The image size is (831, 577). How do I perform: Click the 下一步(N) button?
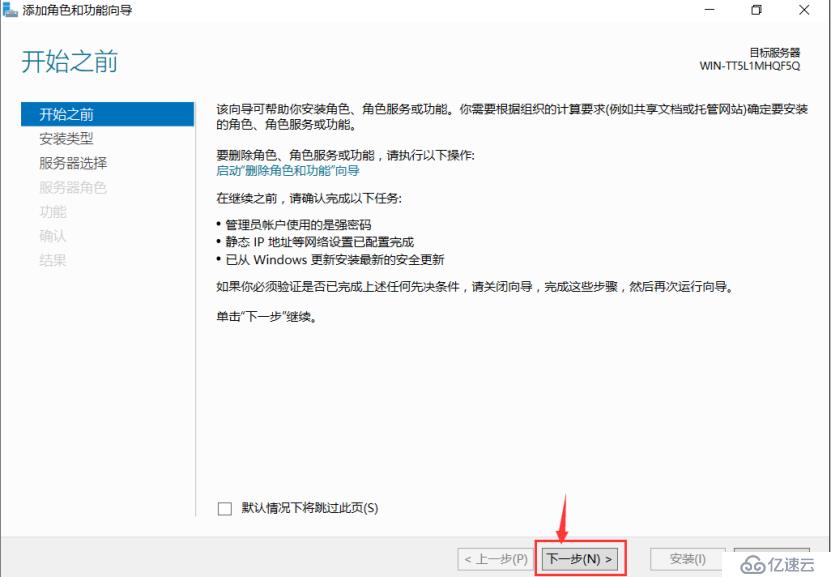coord(580,559)
